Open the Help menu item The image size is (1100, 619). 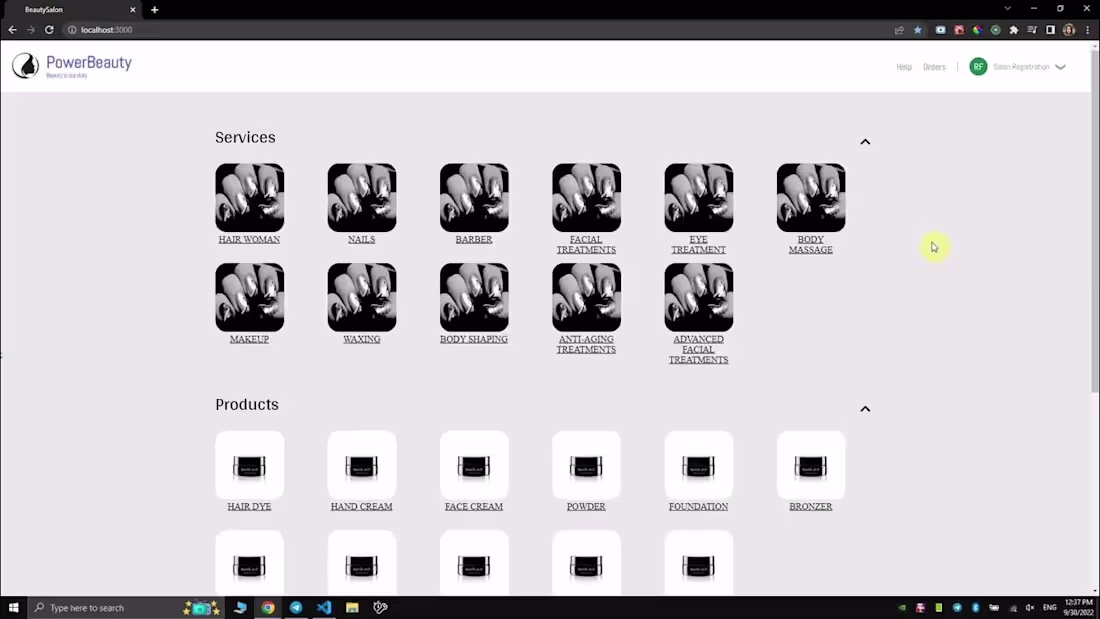pos(904,67)
